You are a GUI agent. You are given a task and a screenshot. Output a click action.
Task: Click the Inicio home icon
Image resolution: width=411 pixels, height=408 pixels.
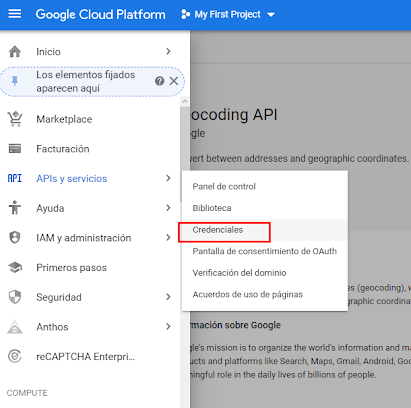coord(15,52)
